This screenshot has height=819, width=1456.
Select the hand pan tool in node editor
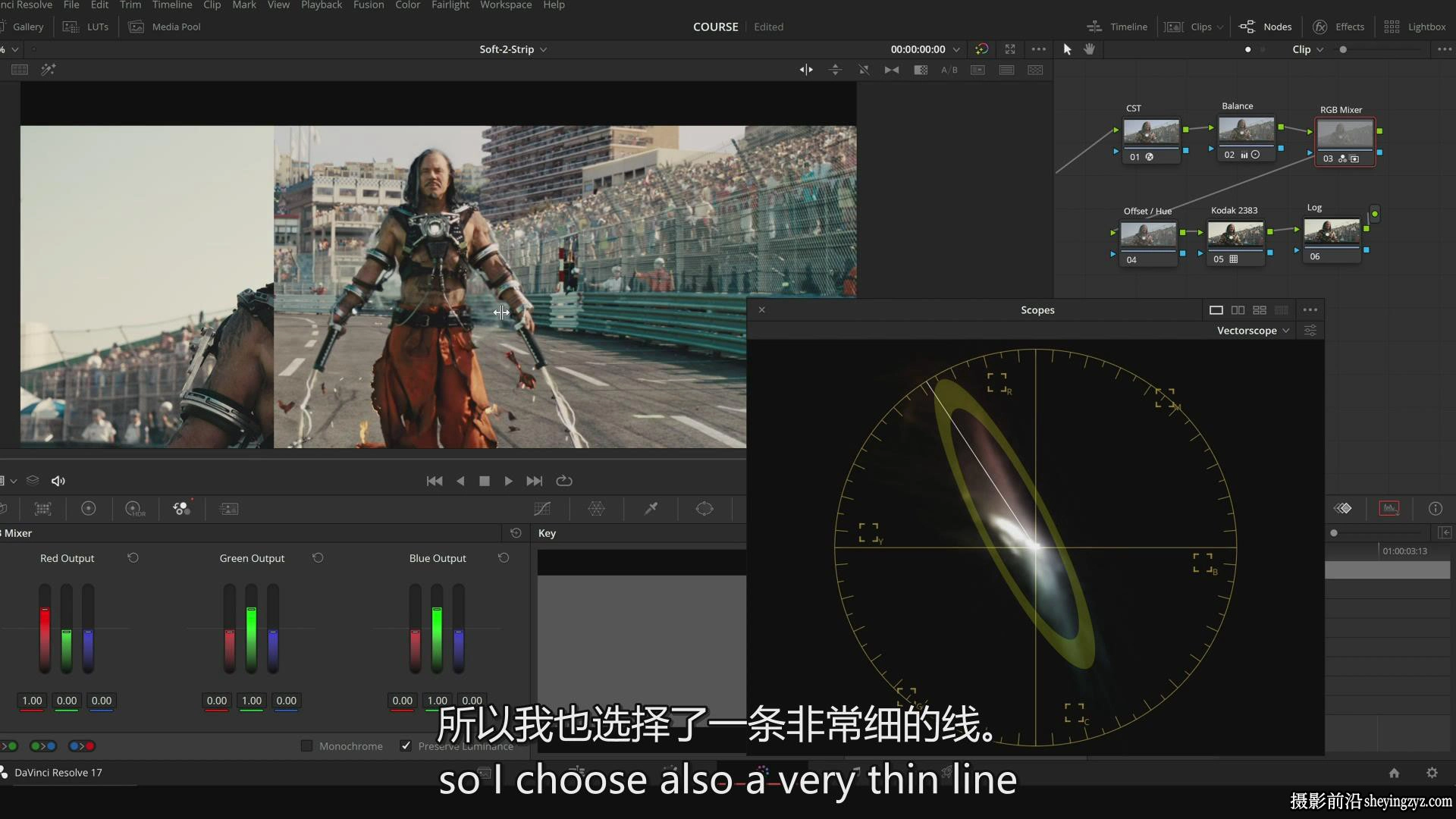[x=1089, y=49]
